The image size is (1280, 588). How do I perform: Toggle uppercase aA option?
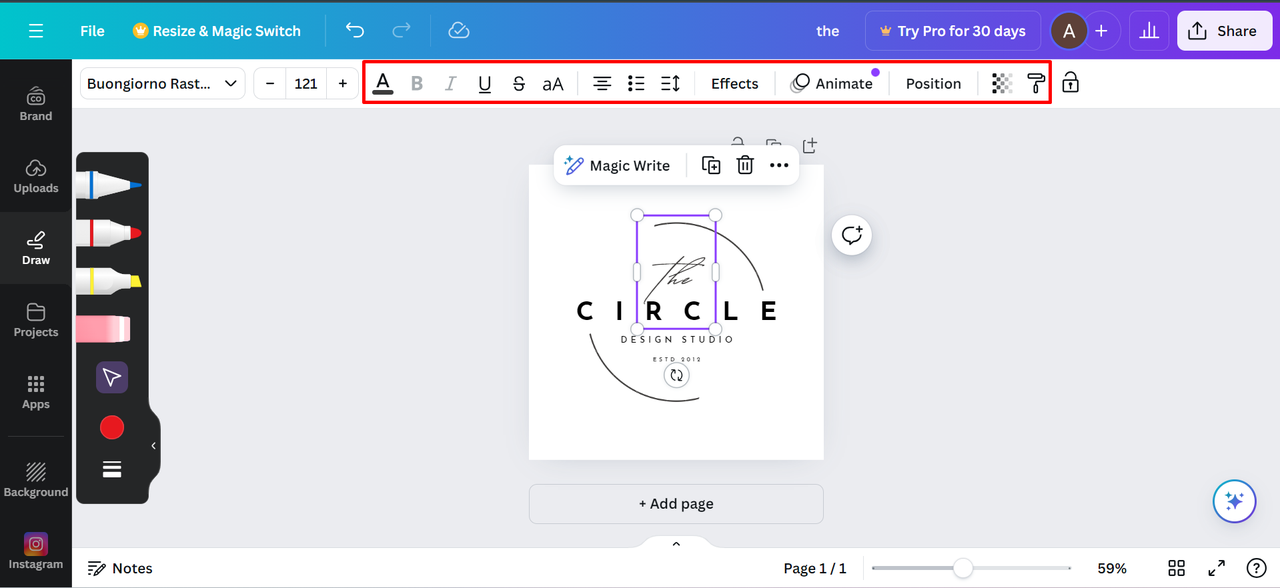click(553, 83)
